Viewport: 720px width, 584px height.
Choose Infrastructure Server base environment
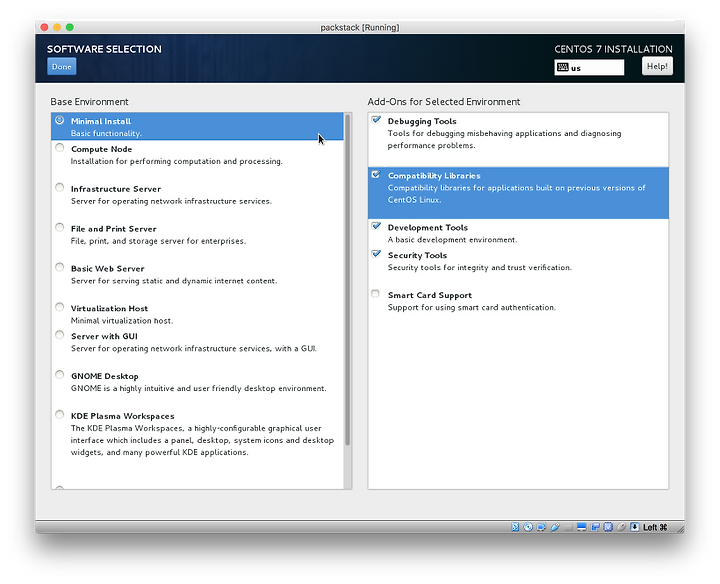(x=59, y=187)
